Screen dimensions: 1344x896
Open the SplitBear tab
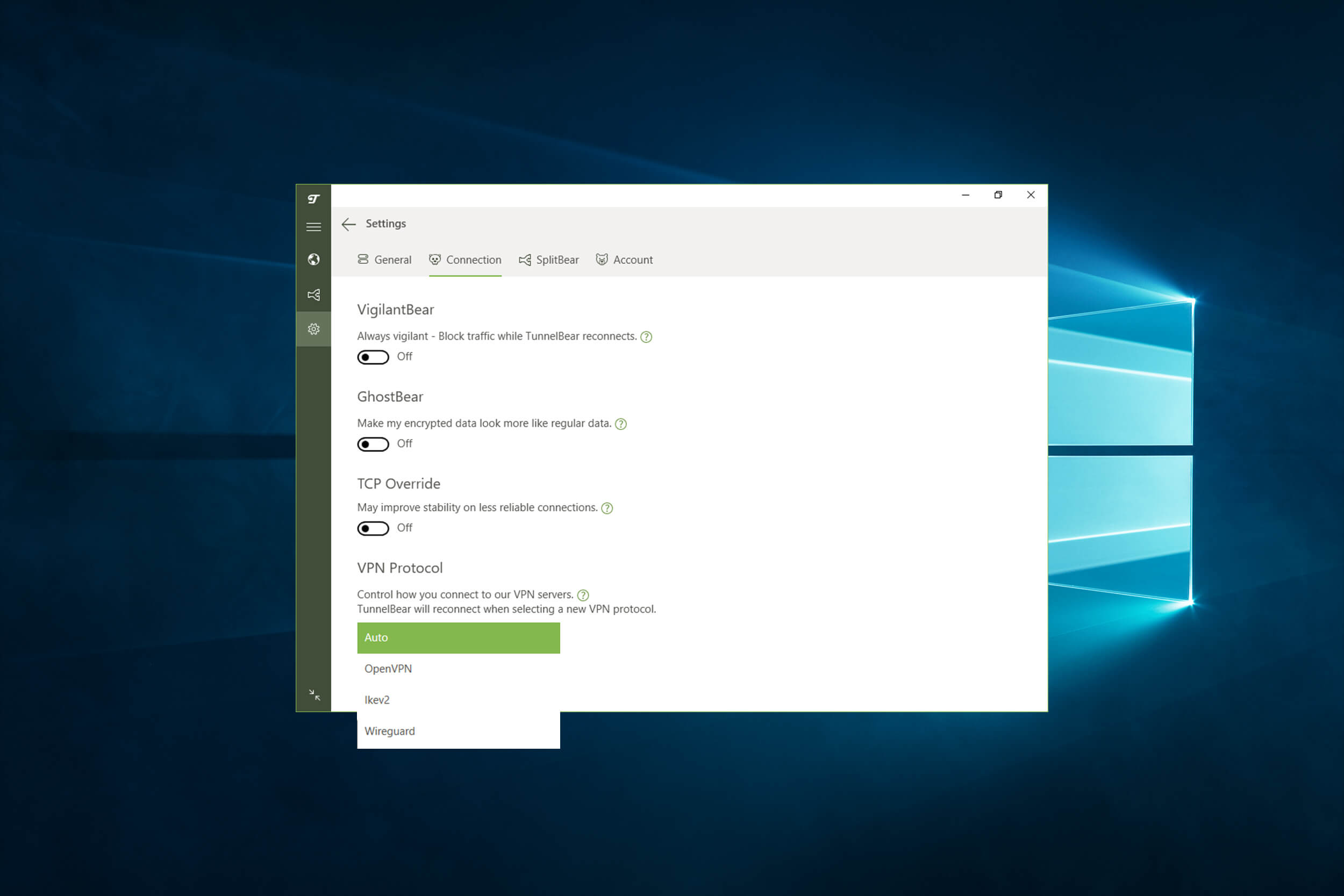548,260
